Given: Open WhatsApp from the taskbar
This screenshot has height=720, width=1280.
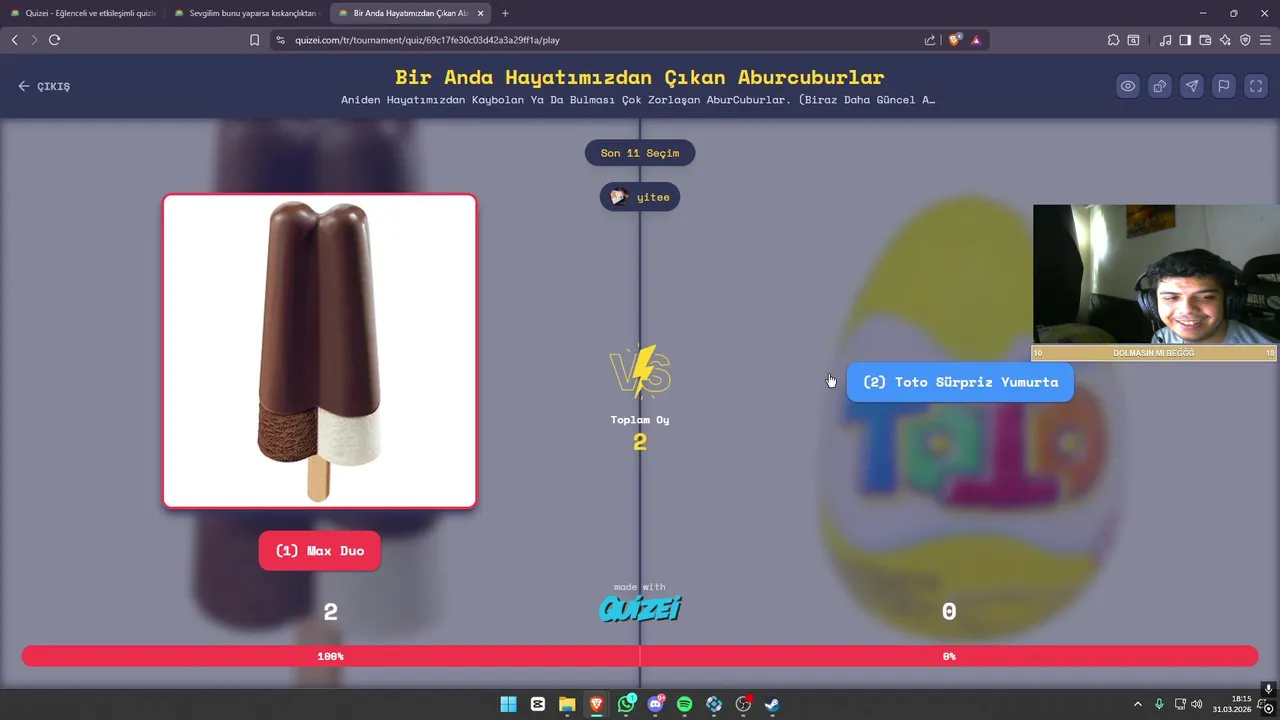Looking at the screenshot, I should click(626, 704).
